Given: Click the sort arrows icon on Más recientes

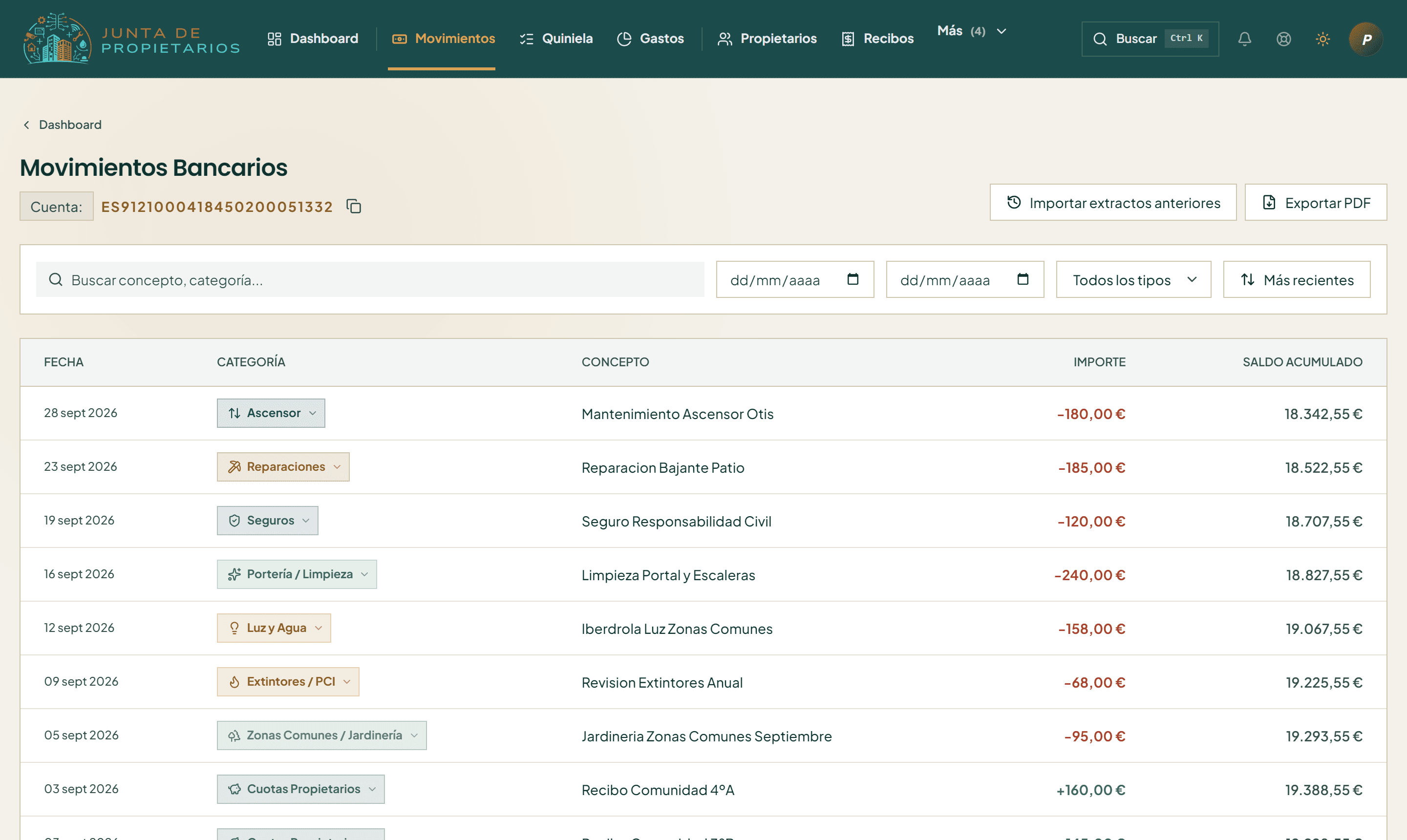Looking at the screenshot, I should click(x=1248, y=280).
